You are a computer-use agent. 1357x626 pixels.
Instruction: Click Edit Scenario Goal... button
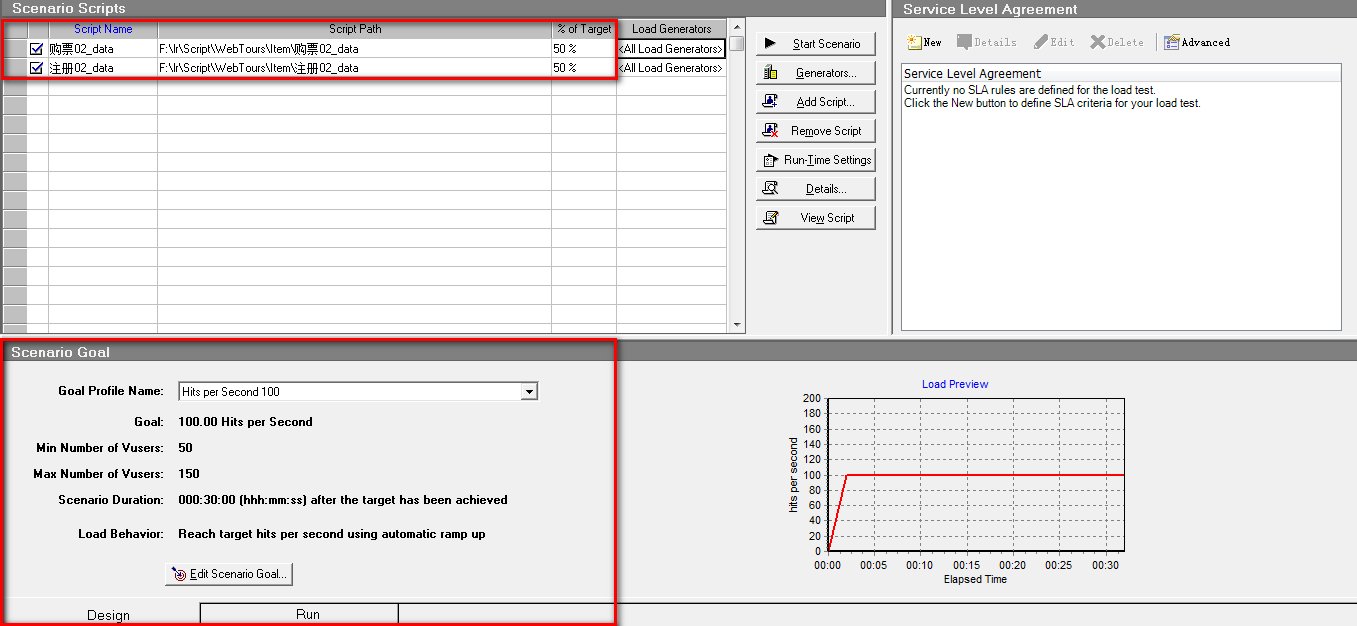coord(229,574)
